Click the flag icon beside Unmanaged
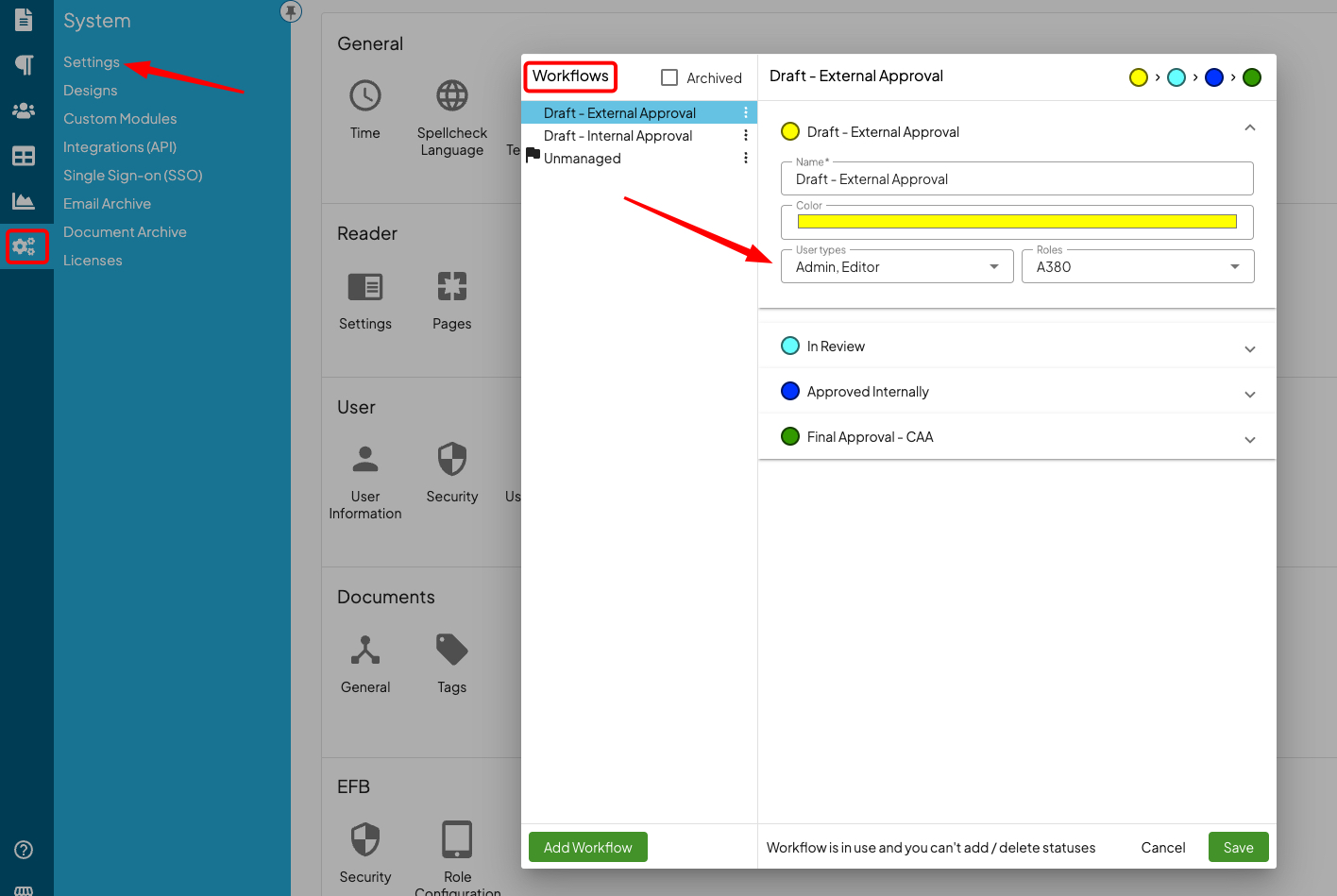Screen dimensions: 1337x896 coord(533,154)
